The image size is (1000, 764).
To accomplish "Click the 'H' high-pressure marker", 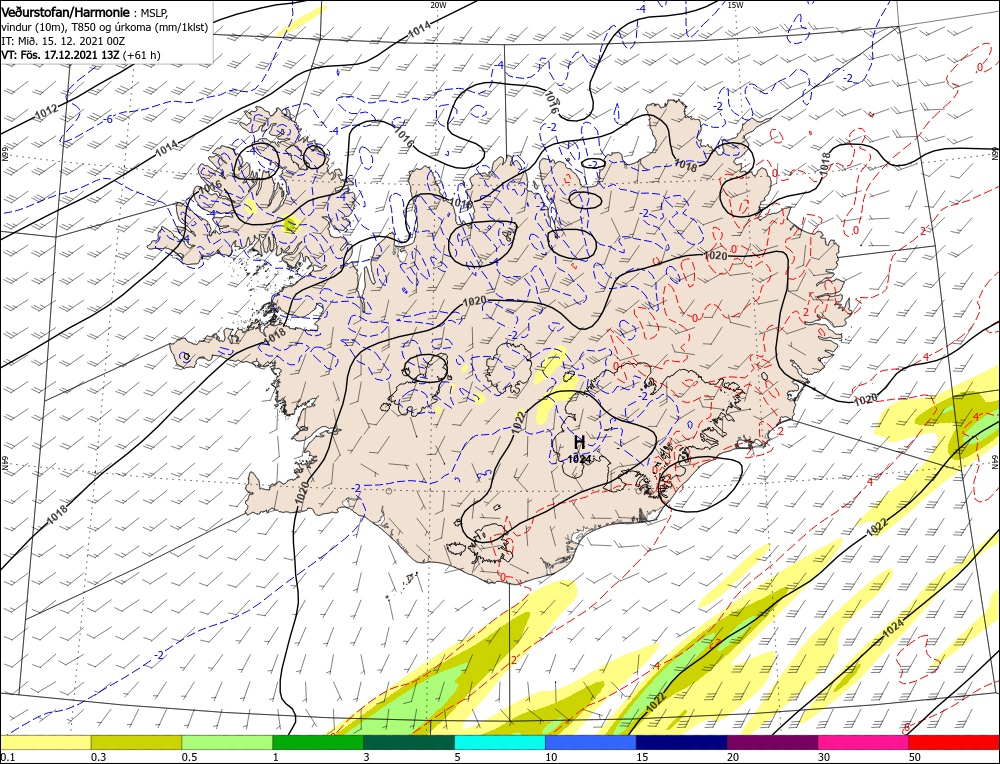I will (579, 442).
